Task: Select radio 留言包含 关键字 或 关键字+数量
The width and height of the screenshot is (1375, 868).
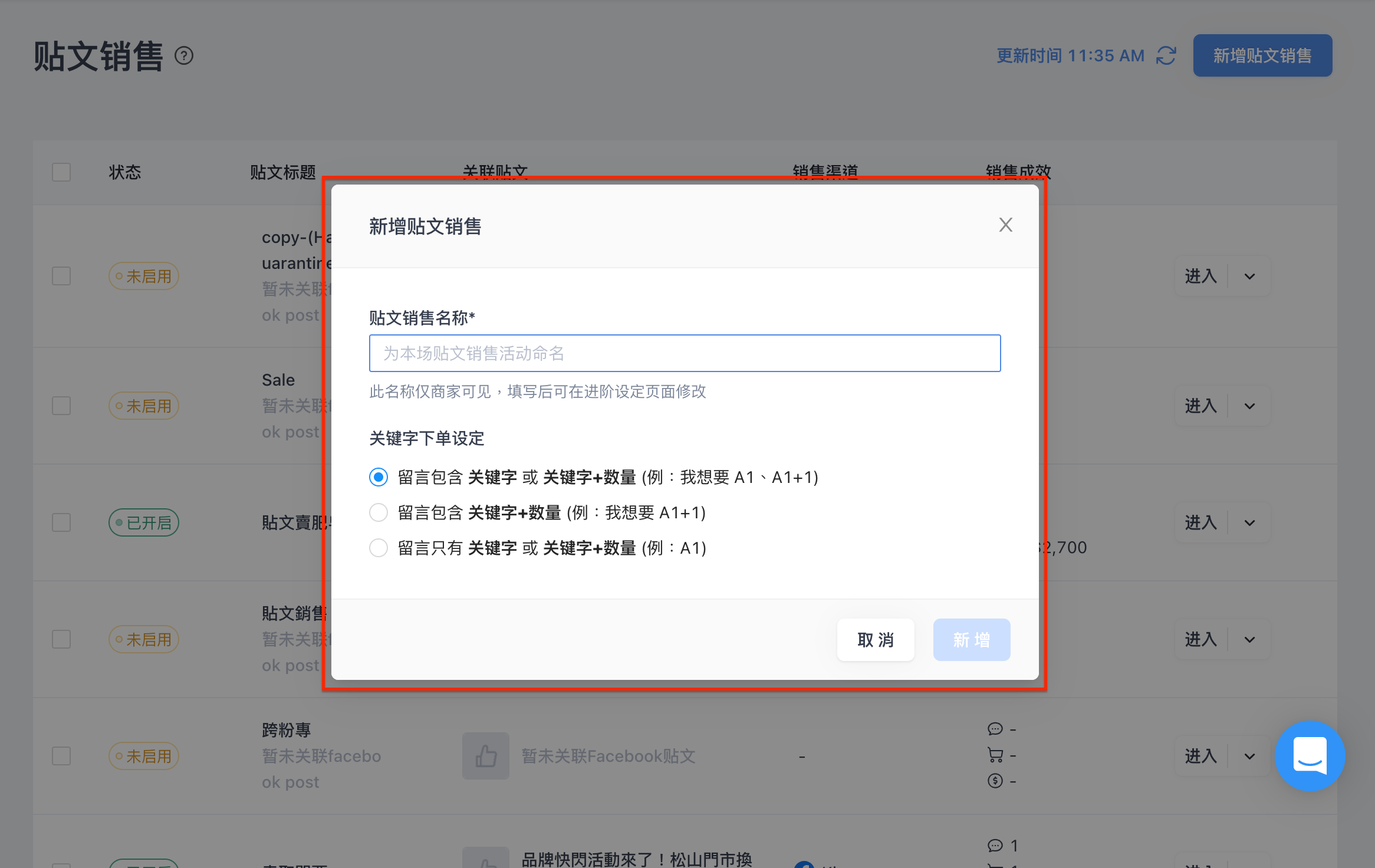Action: click(x=379, y=477)
